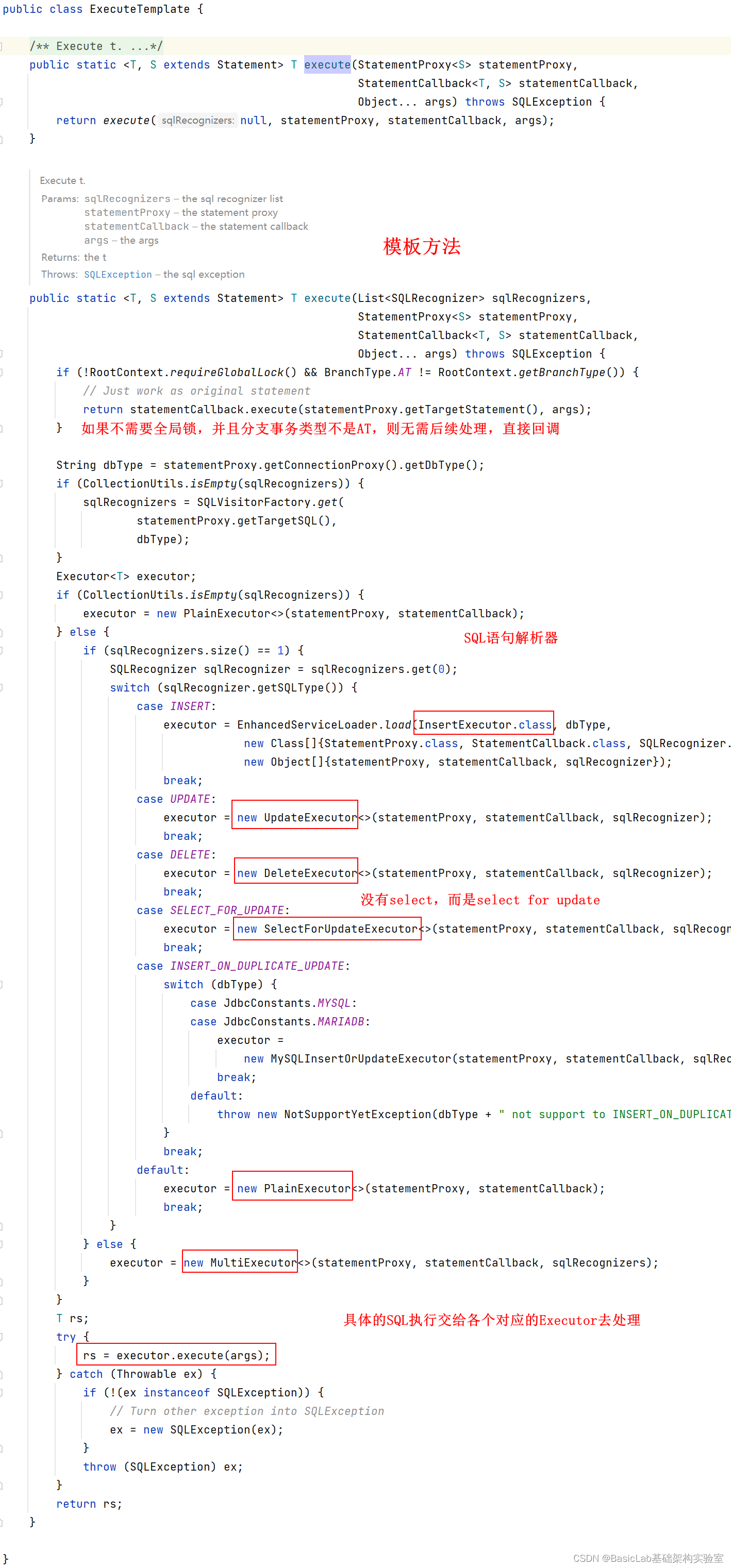Screen dimensions: 731x1568
Task: Click the "case INSERT_ON_DUPLICATE_UPDATE:" label
Action: [x=243, y=966]
